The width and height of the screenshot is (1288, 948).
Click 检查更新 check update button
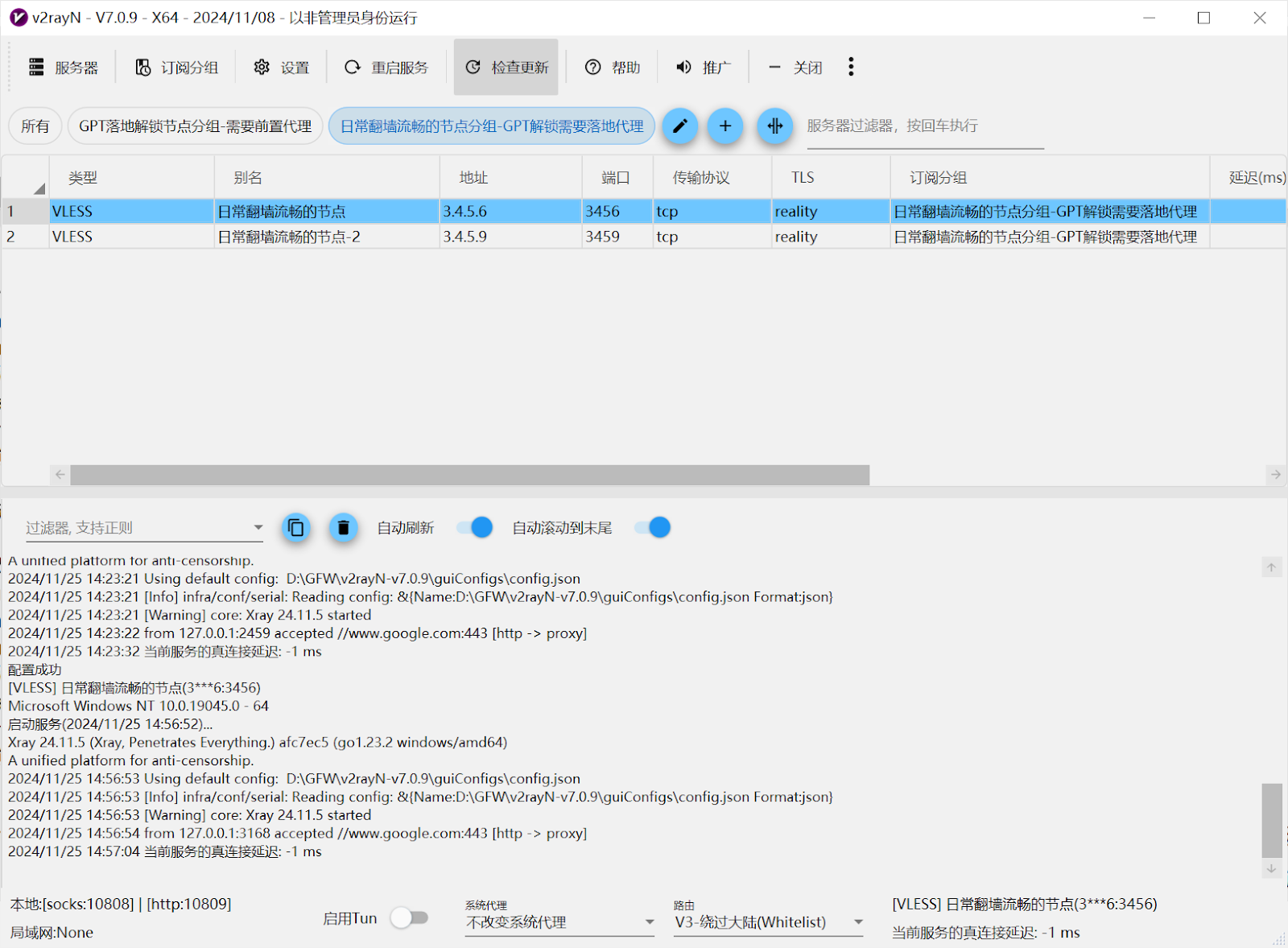pyautogui.click(x=506, y=68)
